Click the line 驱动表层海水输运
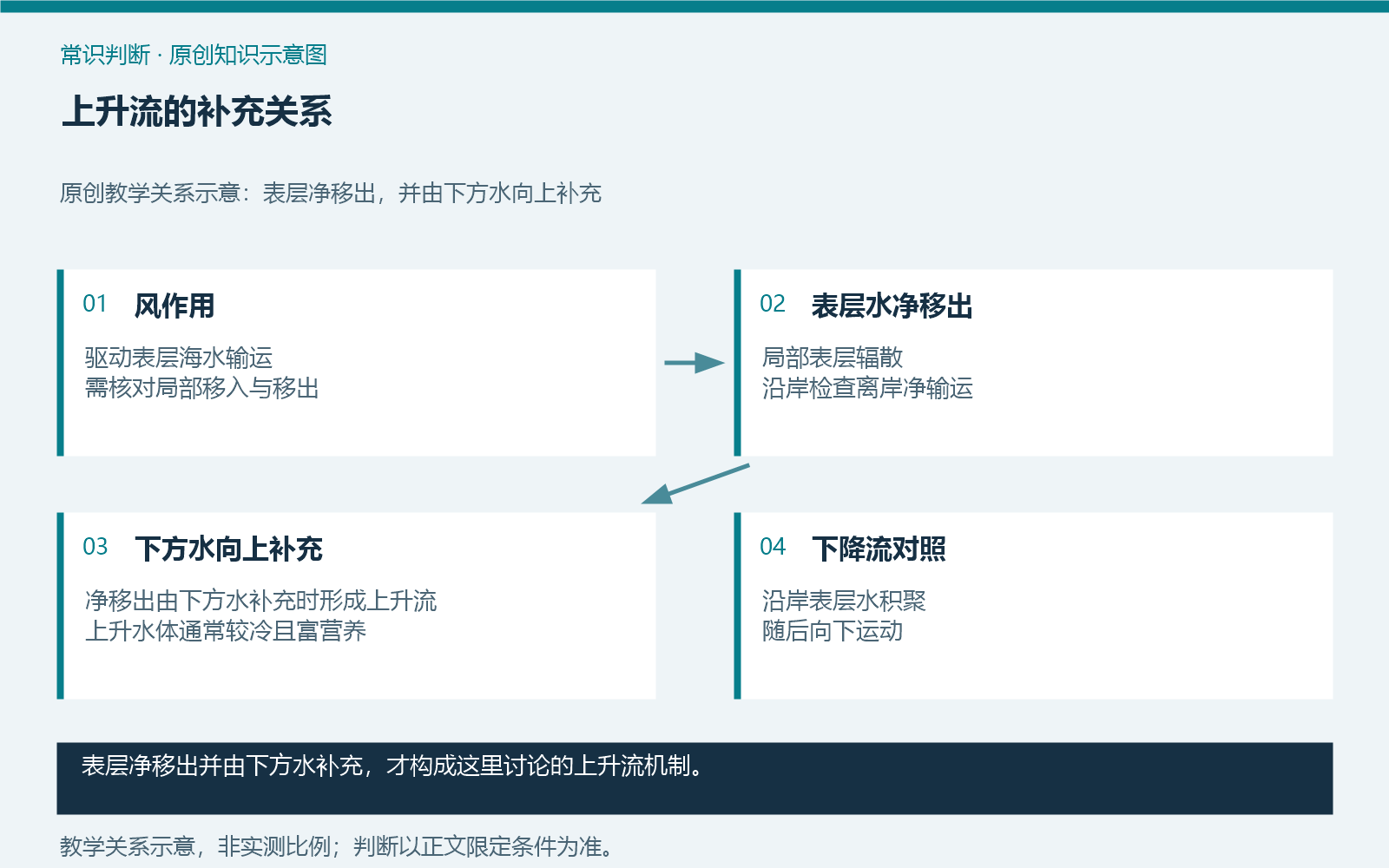 179,357
